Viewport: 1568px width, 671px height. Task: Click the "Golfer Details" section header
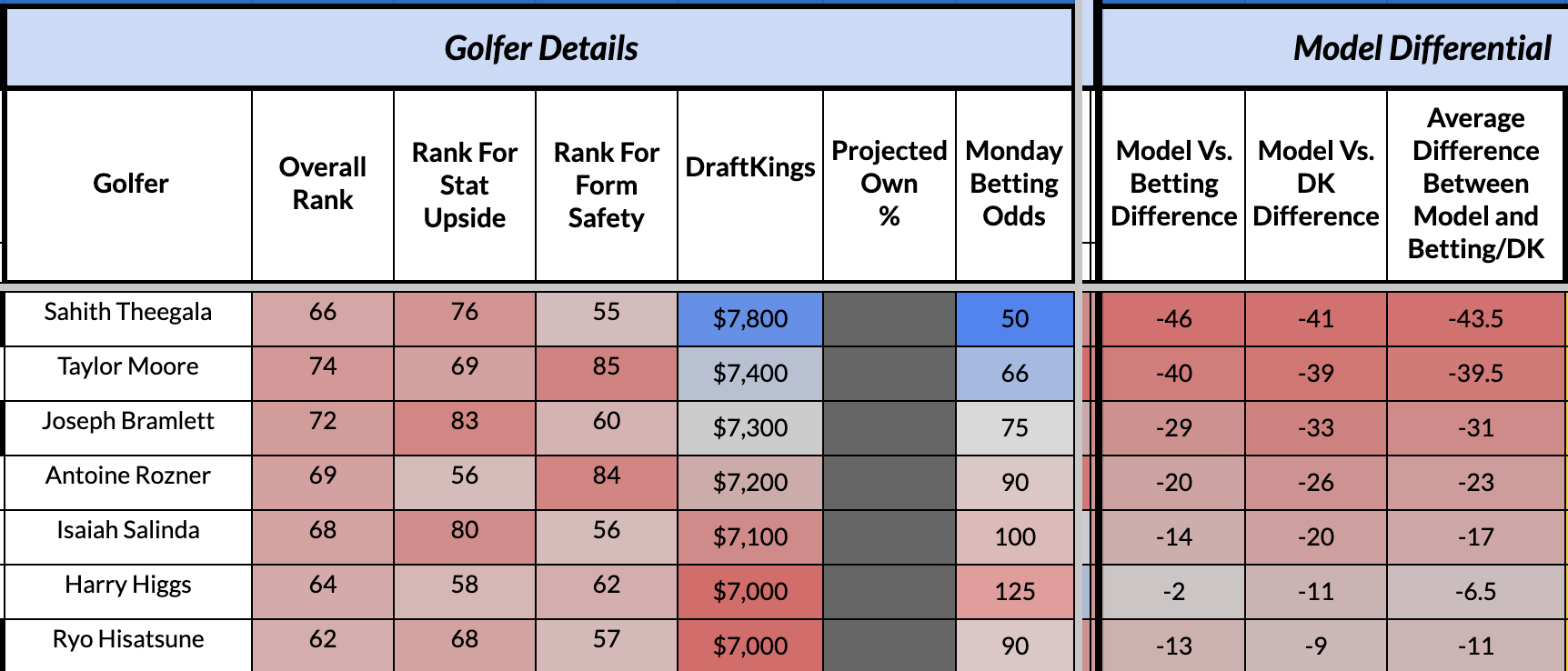point(540,48)
